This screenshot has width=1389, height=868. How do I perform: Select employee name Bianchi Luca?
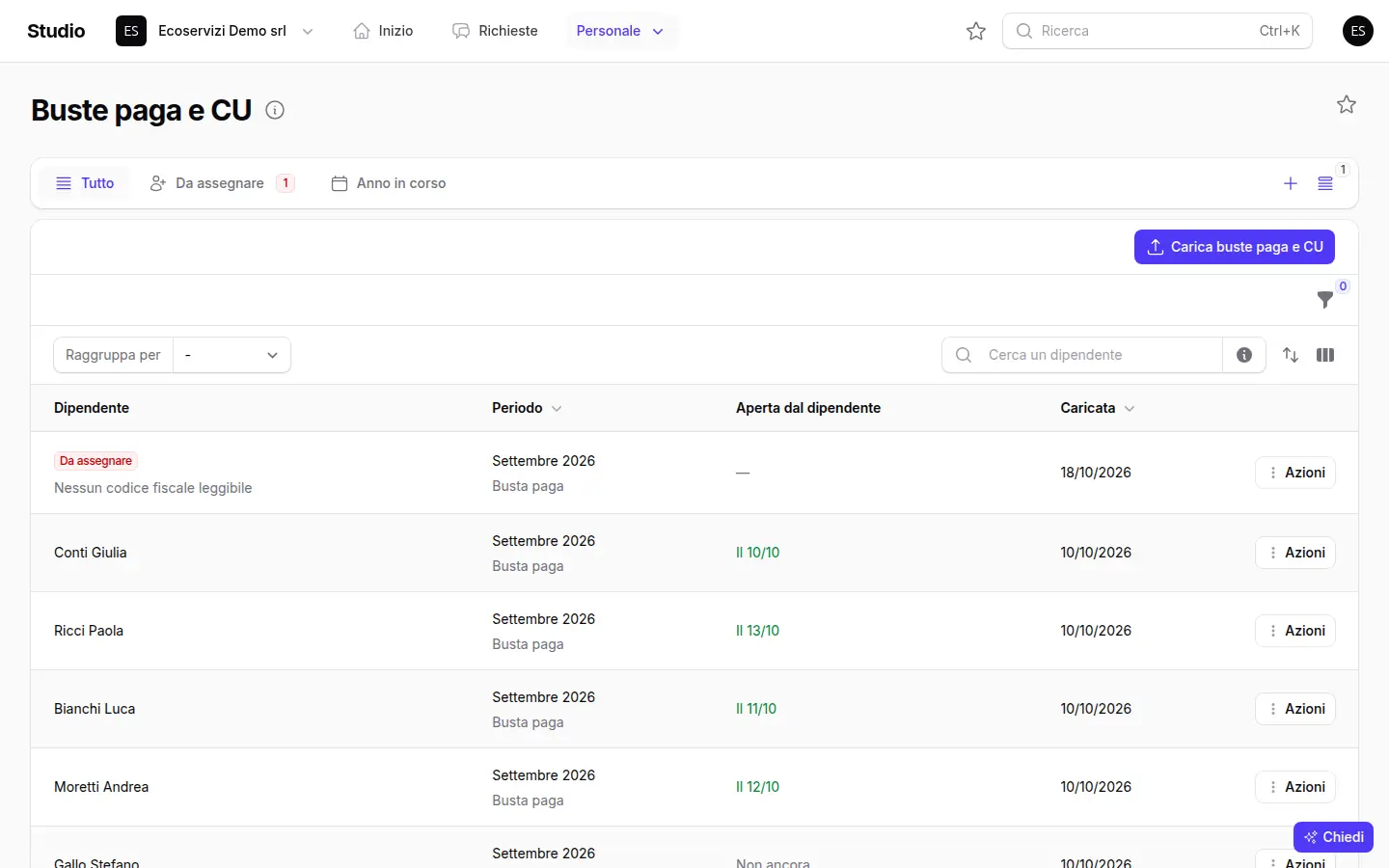[x=95, y=709]
